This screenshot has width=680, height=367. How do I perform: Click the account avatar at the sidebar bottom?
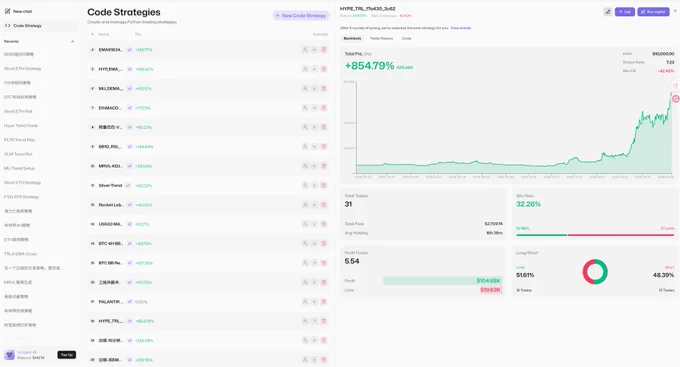pyautogui.click(x=10, y=355)
